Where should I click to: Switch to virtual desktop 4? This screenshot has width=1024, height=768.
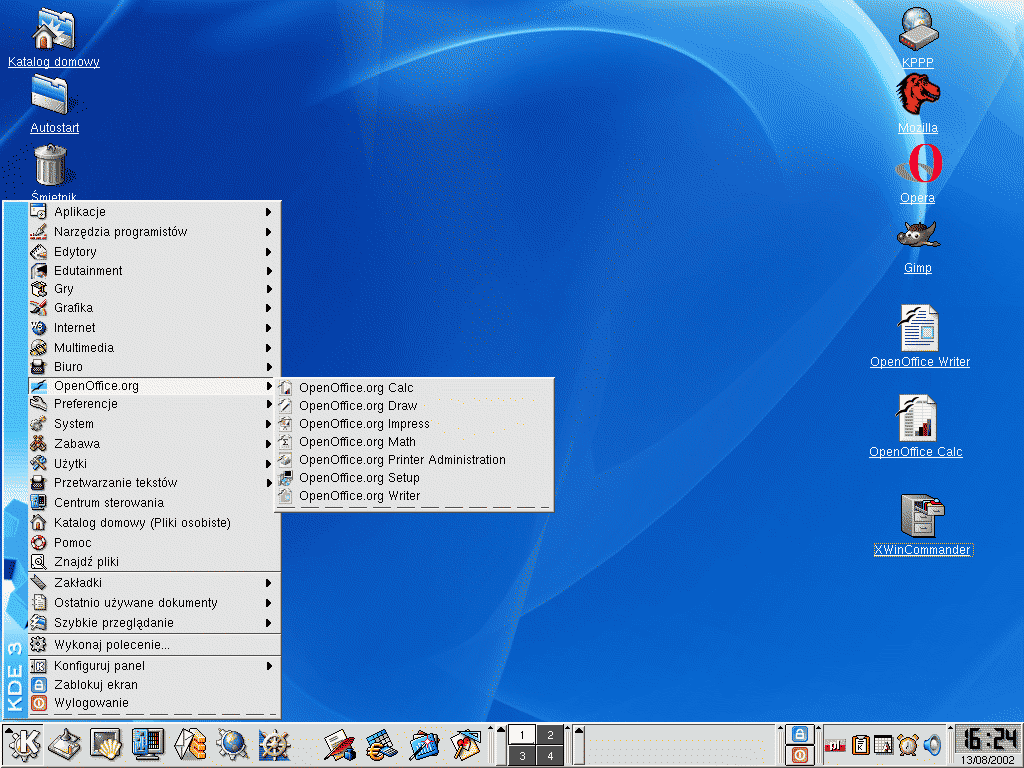[x=550, y=756]
